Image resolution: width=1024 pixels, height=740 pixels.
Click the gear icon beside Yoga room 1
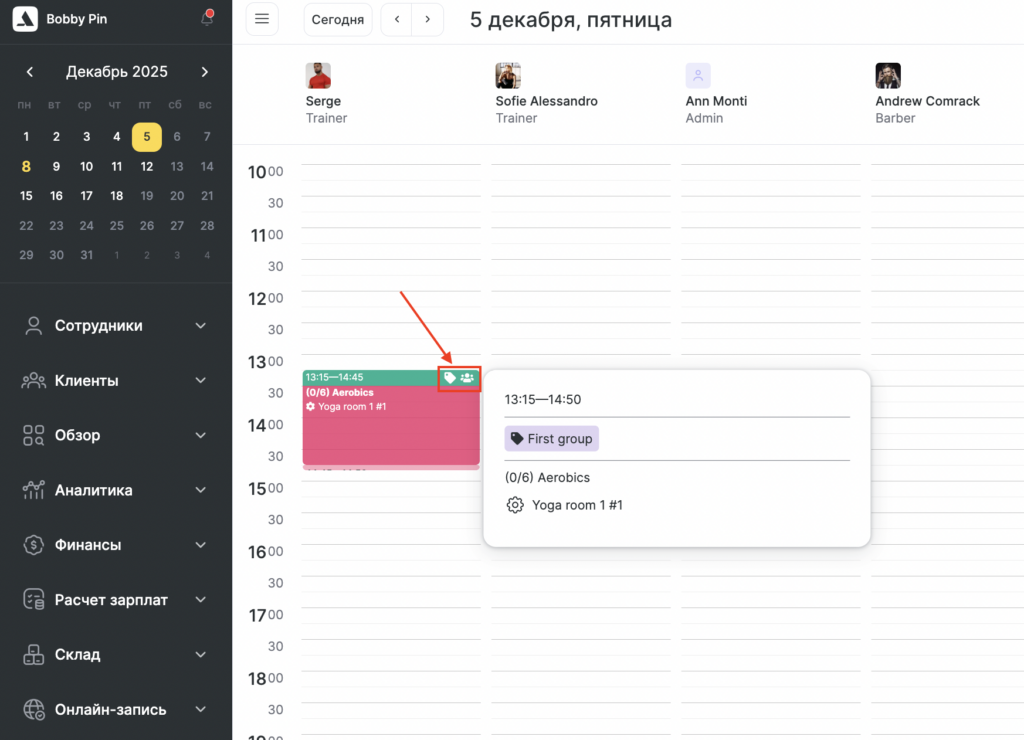point(515,505)
